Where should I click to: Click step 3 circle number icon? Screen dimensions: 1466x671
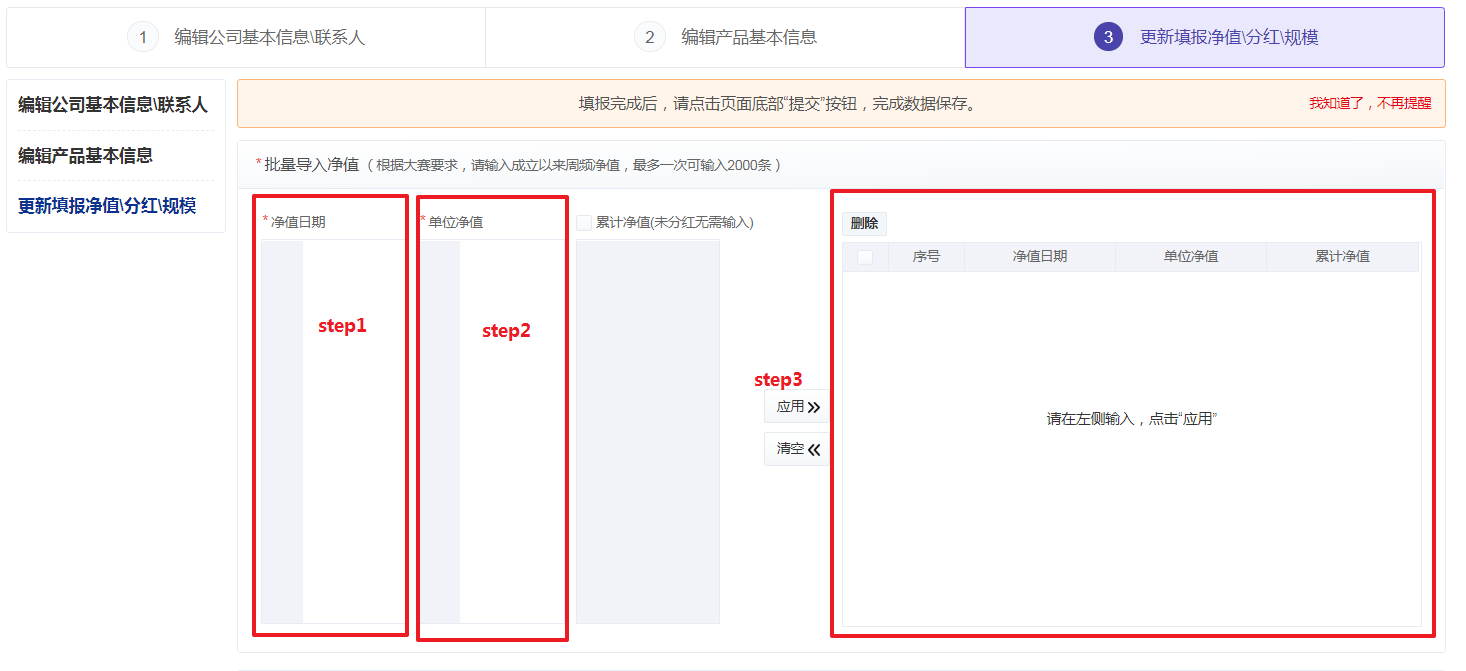(x=1108, y=38)
